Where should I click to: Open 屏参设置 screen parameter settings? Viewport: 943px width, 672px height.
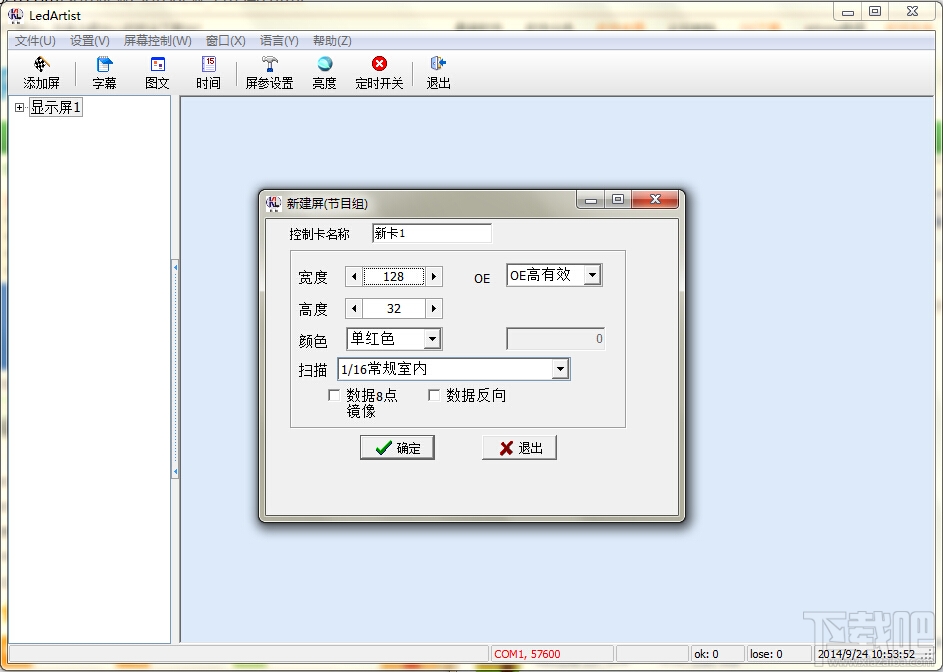click(x=269, y=73)
